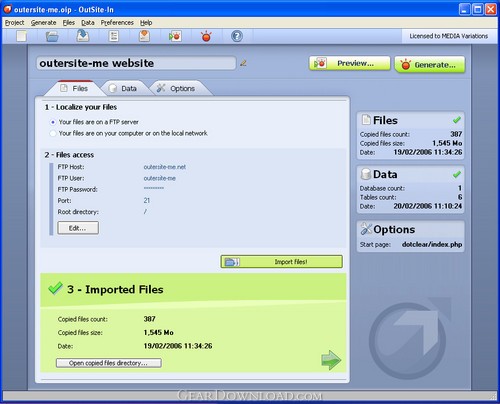The width and height of the screenshot is (500, 404).
Task: Click the Preview toolbar icon with red bug
Action: 175,36
